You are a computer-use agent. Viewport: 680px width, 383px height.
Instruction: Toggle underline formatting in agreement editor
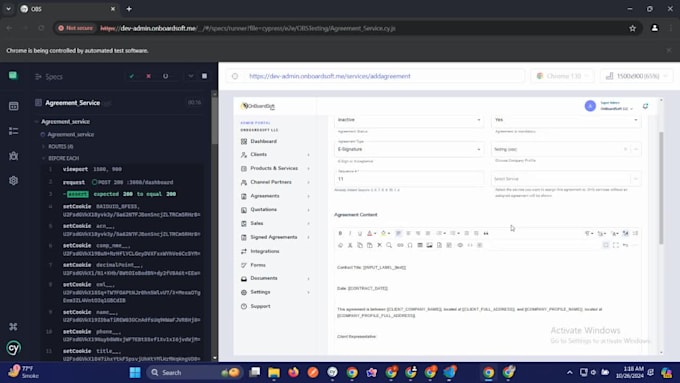point(360,233)
